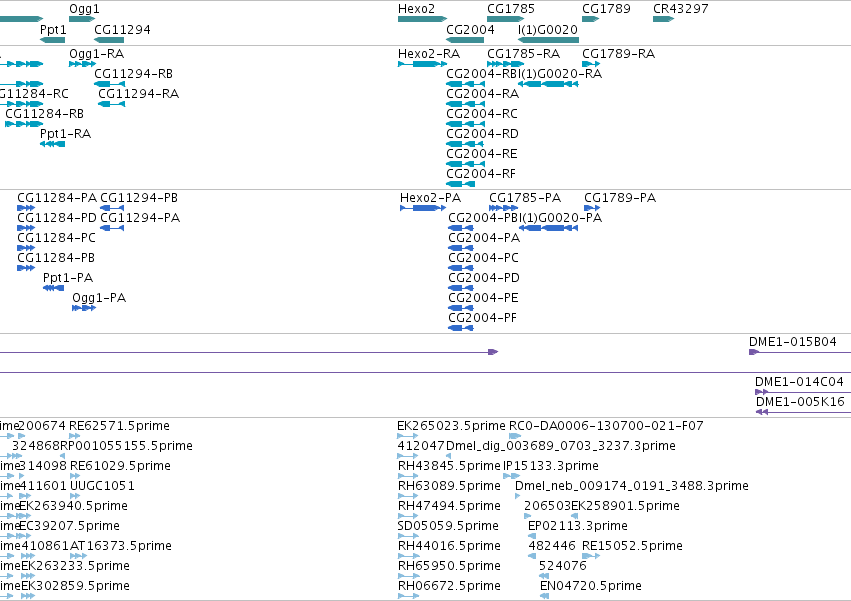Select the Ogg1 gene arrow

pos(82,19)
